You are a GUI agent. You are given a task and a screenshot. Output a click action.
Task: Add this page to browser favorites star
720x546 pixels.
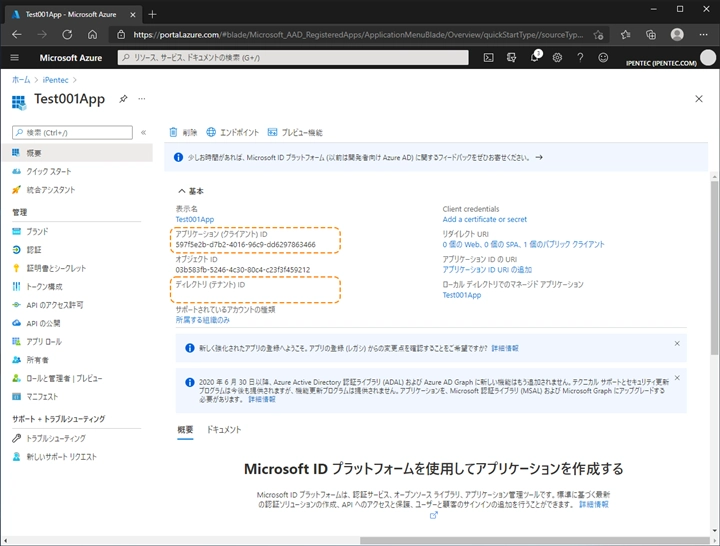pos(598,35)
